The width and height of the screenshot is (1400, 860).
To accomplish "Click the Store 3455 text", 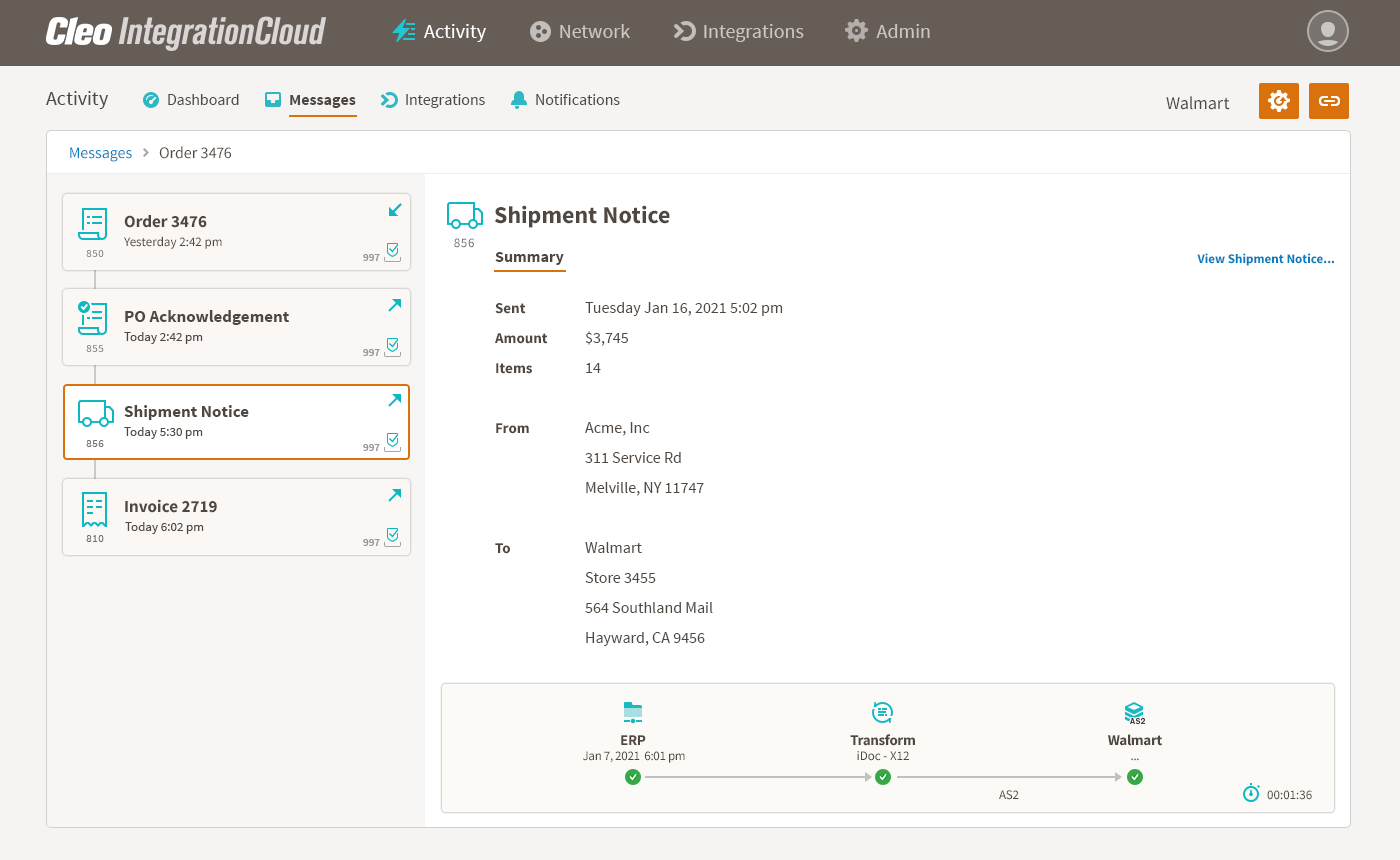I will tap(620, 578).
